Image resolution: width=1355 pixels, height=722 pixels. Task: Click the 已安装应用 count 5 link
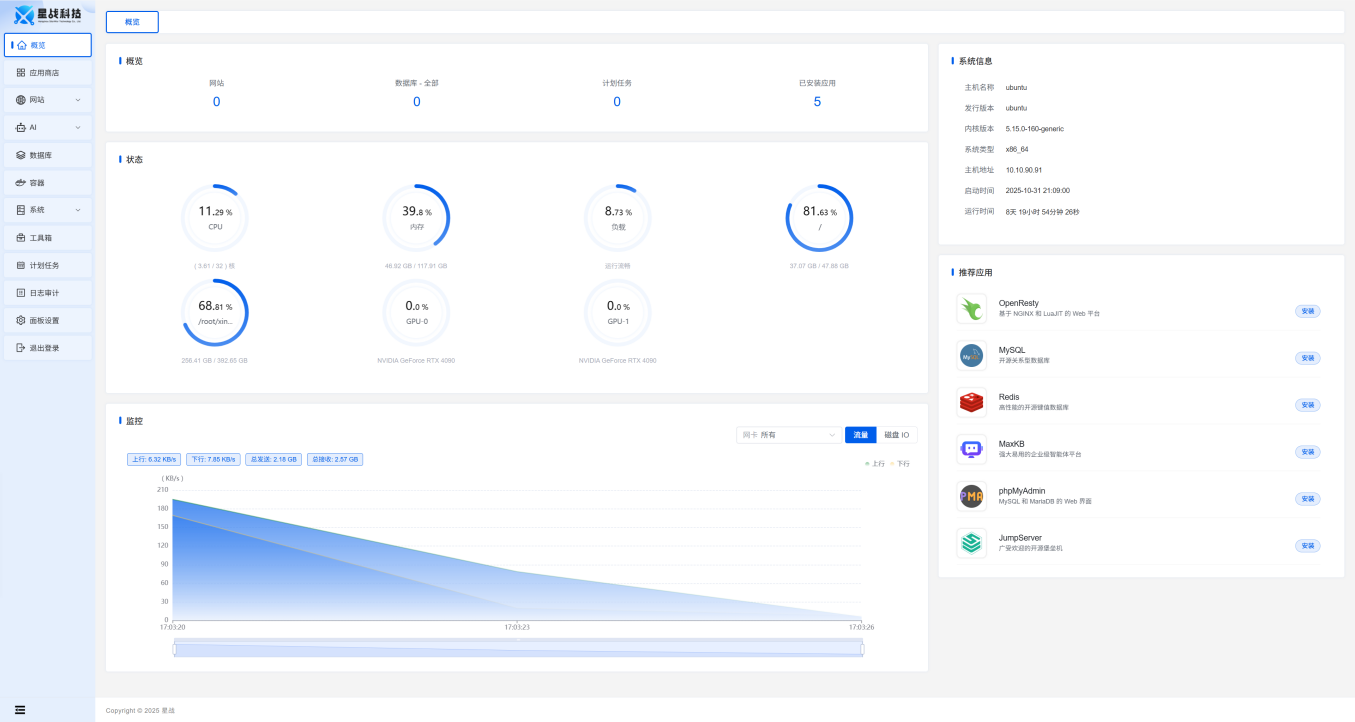(817, 102)
